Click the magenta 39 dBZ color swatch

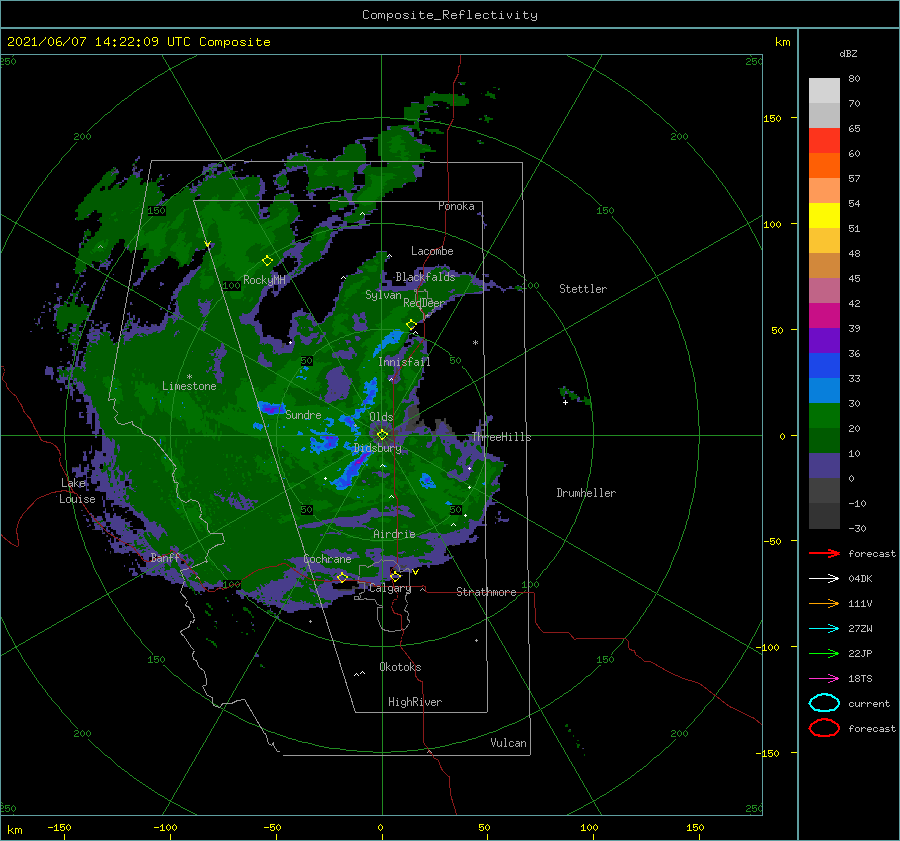coord(824,315)
